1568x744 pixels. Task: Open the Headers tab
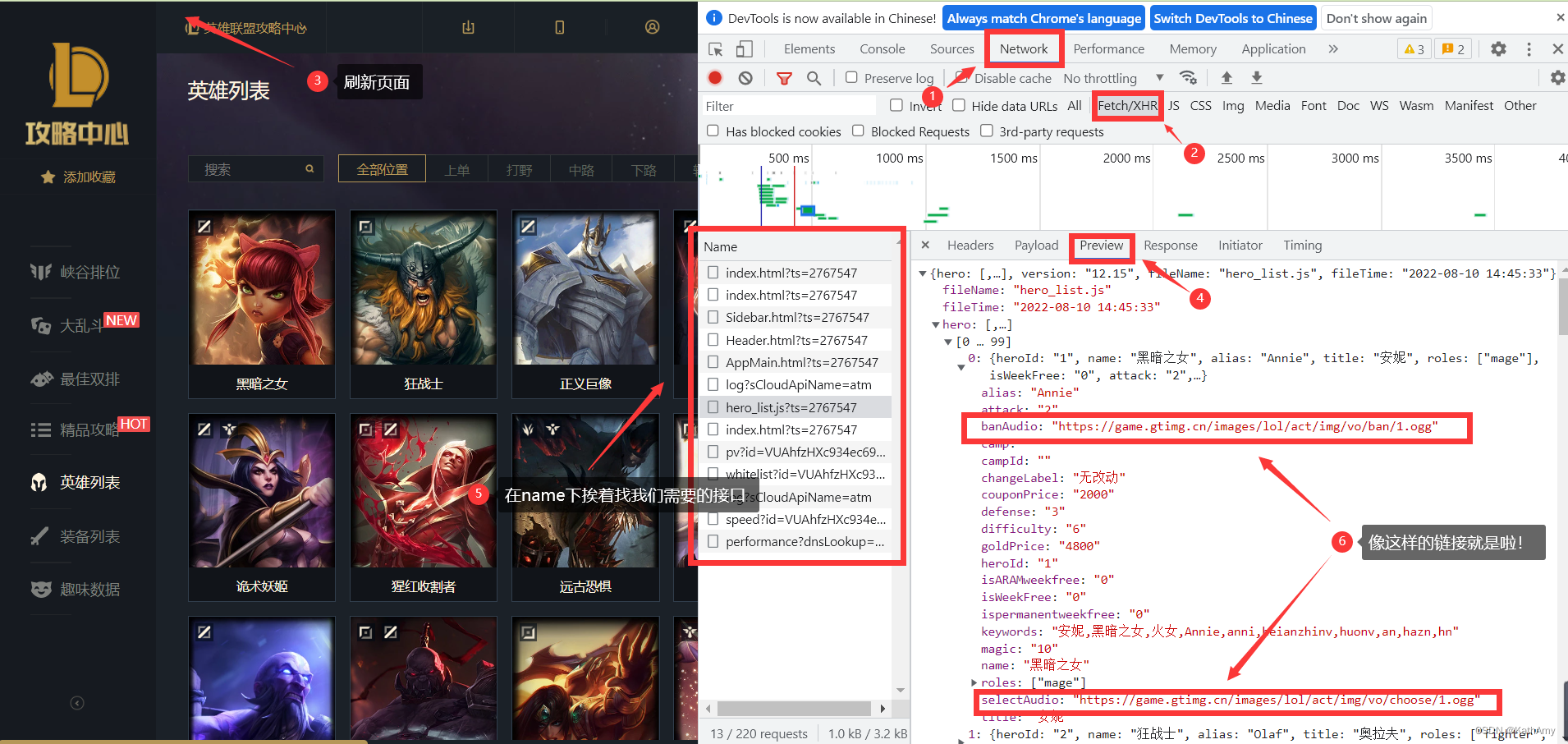click(970, 246)
